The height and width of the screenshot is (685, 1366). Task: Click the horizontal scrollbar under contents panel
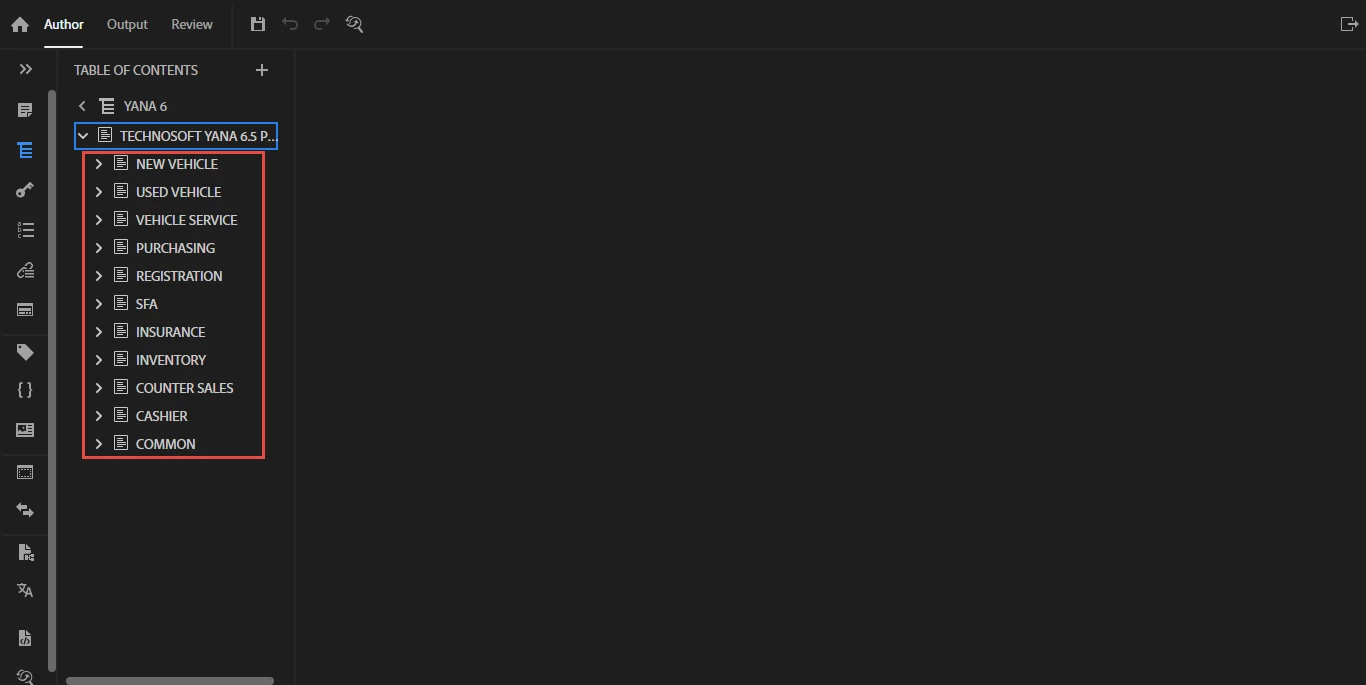coord(170,681)
